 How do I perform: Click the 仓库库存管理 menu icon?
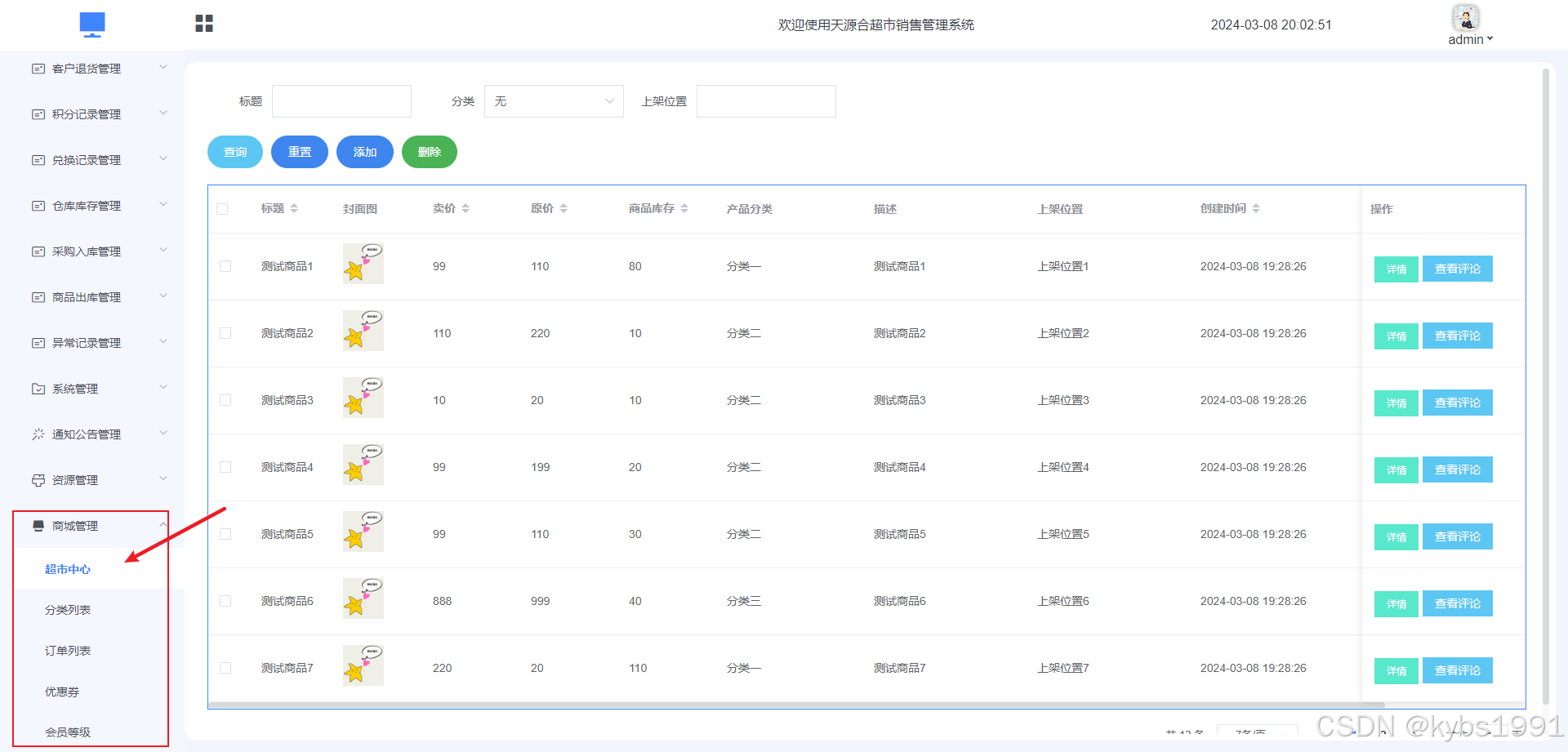(x=38, y=206)
